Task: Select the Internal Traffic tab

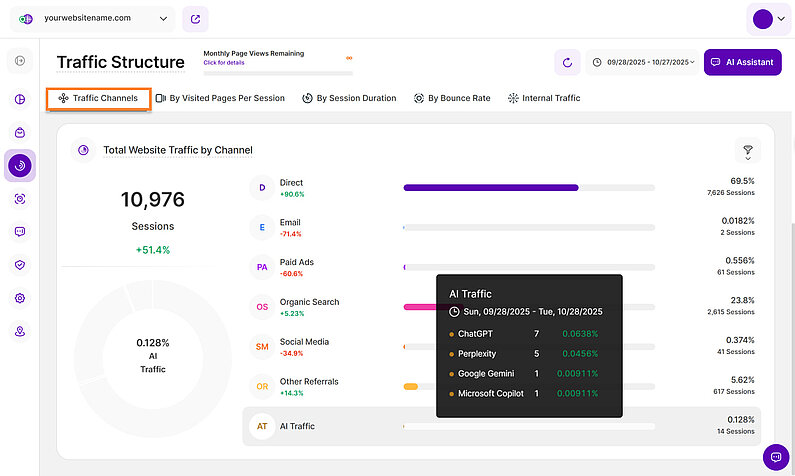Action: tap(544, 98)
